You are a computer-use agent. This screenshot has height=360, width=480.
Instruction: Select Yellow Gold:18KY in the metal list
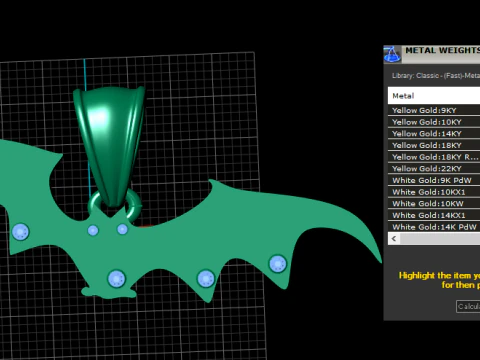coord(434,145)
